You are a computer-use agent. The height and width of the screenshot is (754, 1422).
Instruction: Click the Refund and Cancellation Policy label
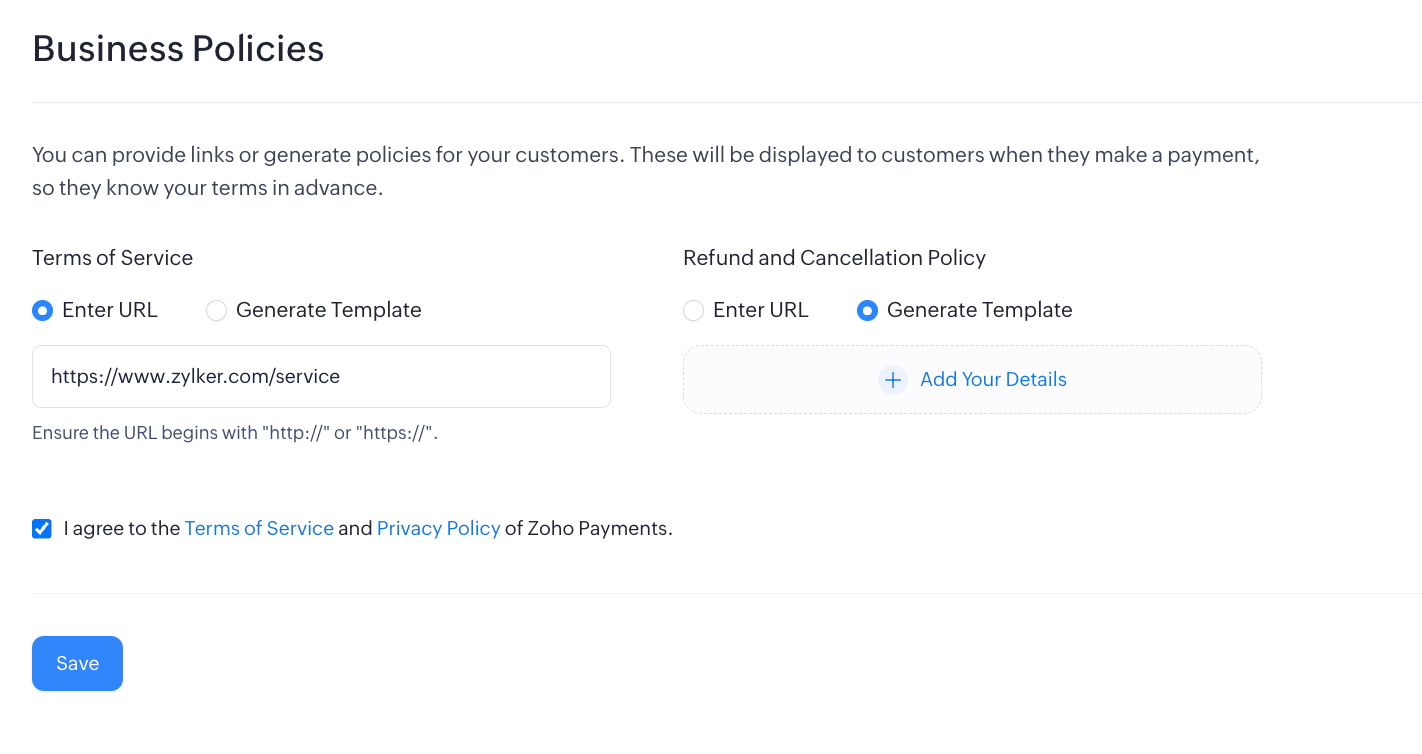point(834,257)
